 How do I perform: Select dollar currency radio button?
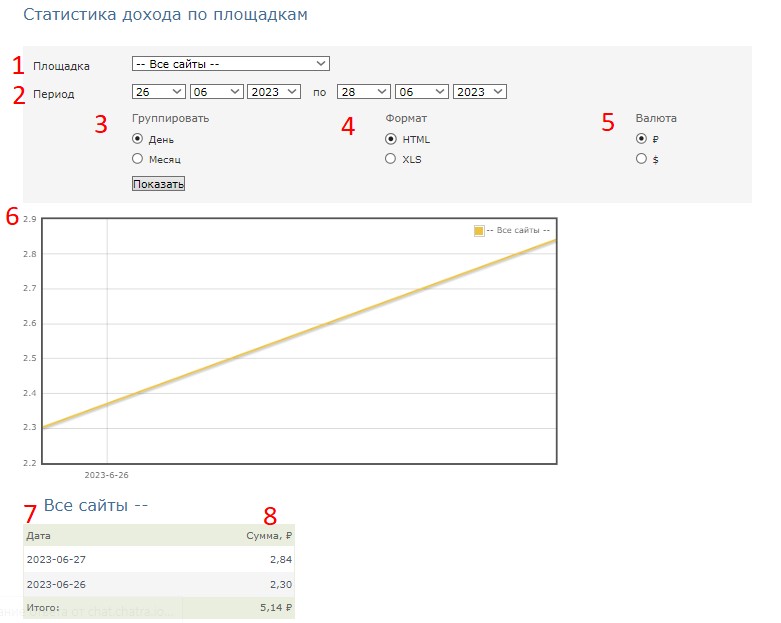tap(642, 158)
